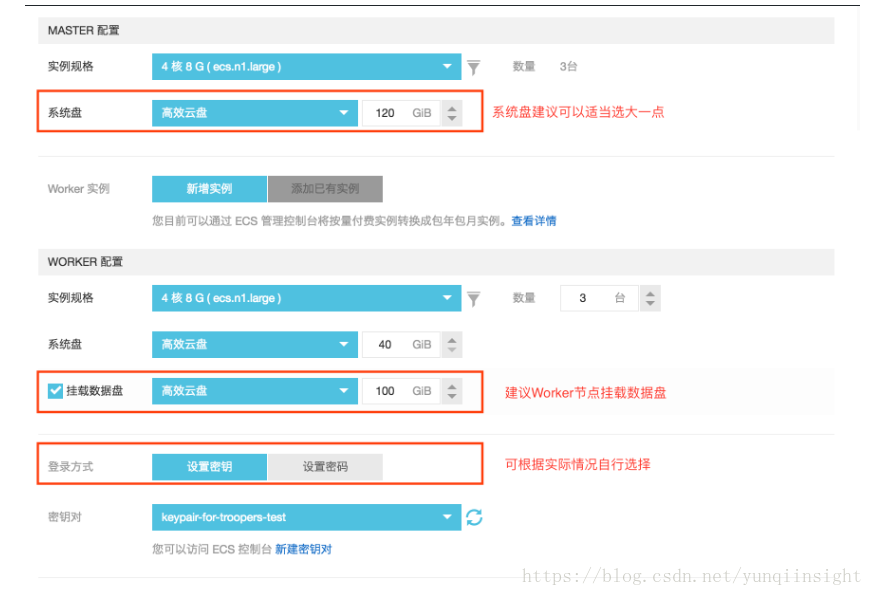Decrease mounted data disk size
Viewport: 873px width, 596px height.
(x=452, y=396)
